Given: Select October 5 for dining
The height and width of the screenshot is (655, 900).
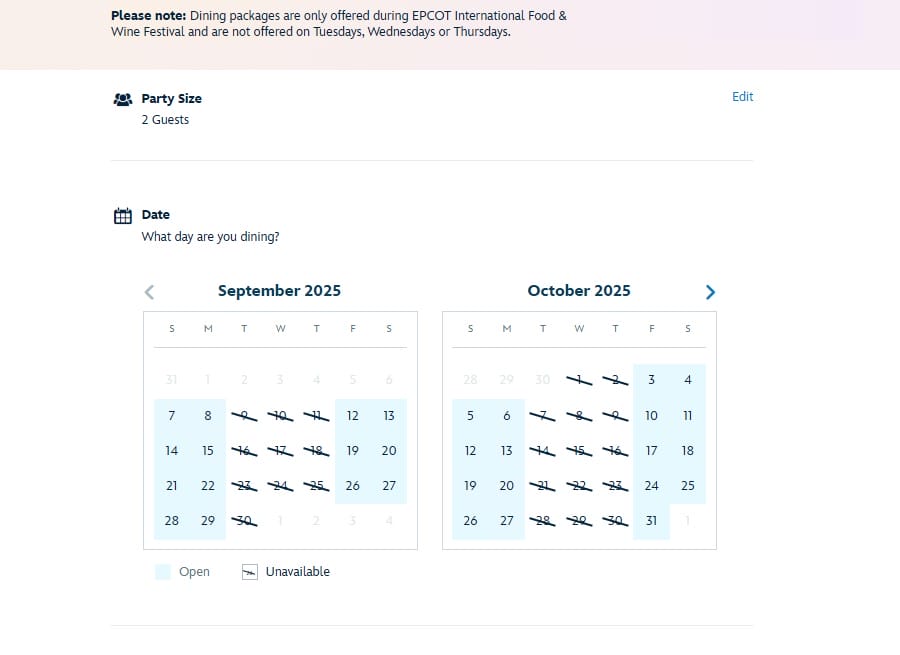Looking at the screenshot, I should 470,415.
